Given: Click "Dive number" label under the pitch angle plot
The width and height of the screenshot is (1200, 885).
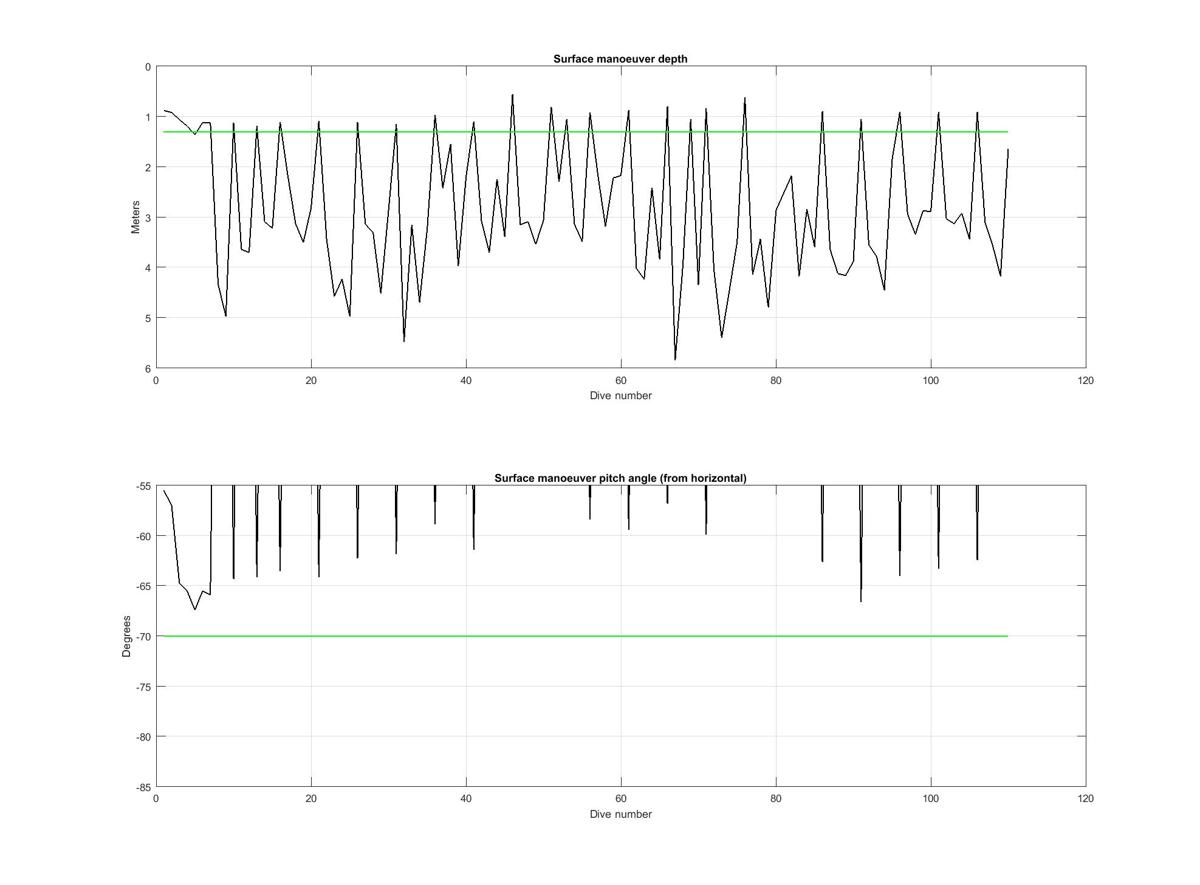Looking at the screenshot, I should tap(620, 814).
